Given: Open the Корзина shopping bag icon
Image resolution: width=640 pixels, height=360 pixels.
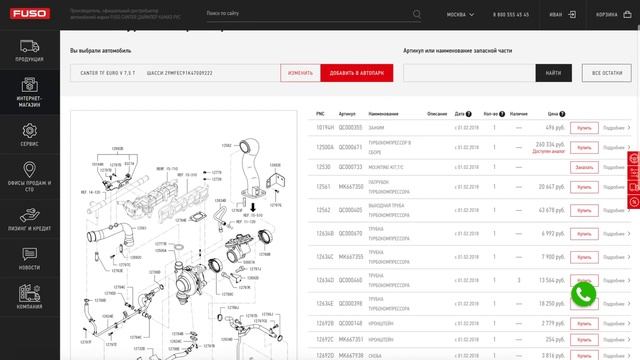Looking at the screenshot, I should coord(627,14).
